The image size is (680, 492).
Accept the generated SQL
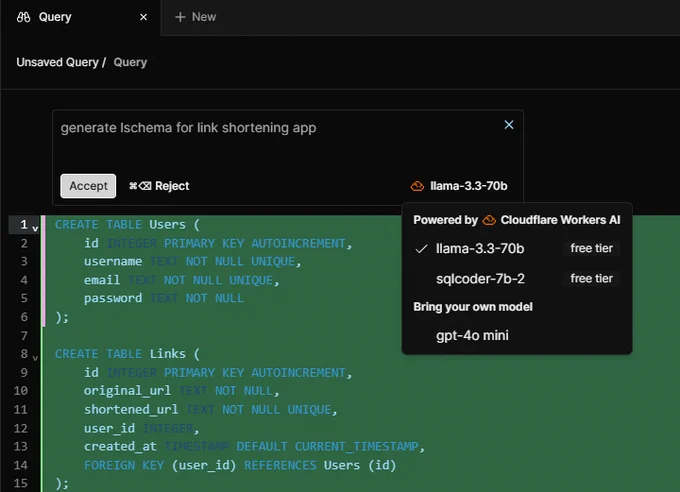pyautogui.click(x=88, y=186)
